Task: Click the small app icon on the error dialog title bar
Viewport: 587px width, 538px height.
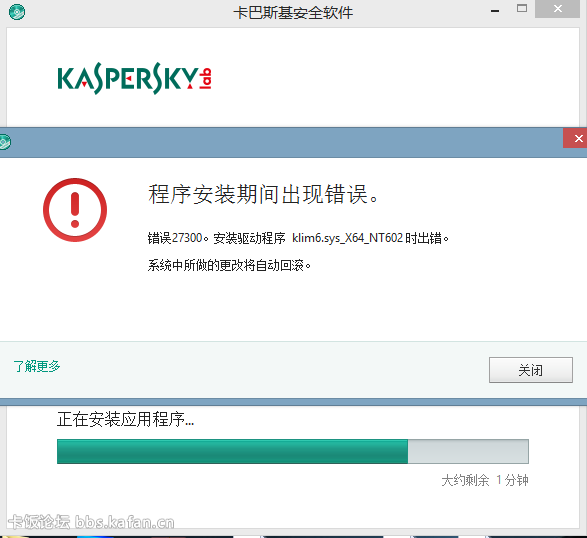Action: (x=4, y=142)
